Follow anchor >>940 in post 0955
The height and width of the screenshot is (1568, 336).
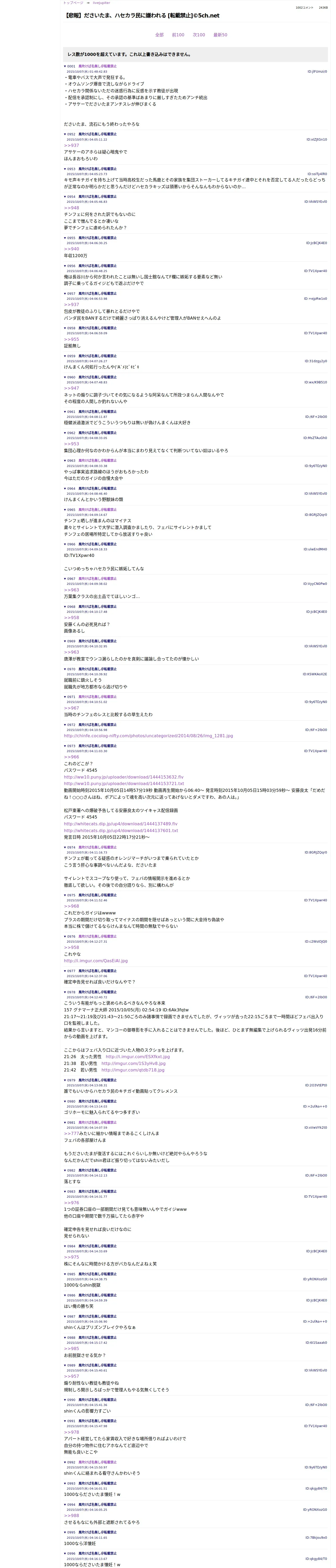(71, 249)
